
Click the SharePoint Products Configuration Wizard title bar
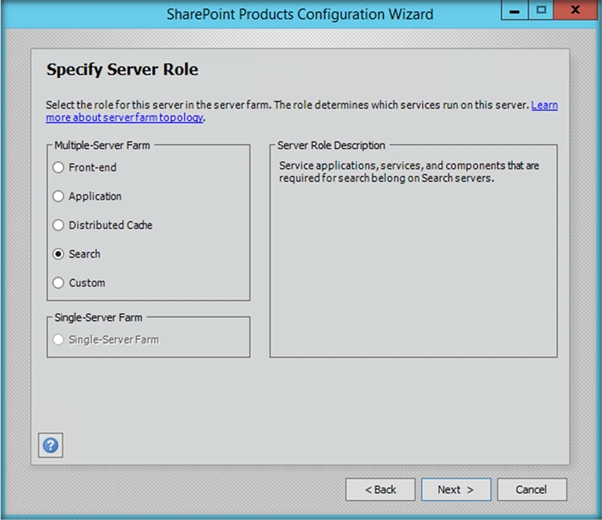300,14
